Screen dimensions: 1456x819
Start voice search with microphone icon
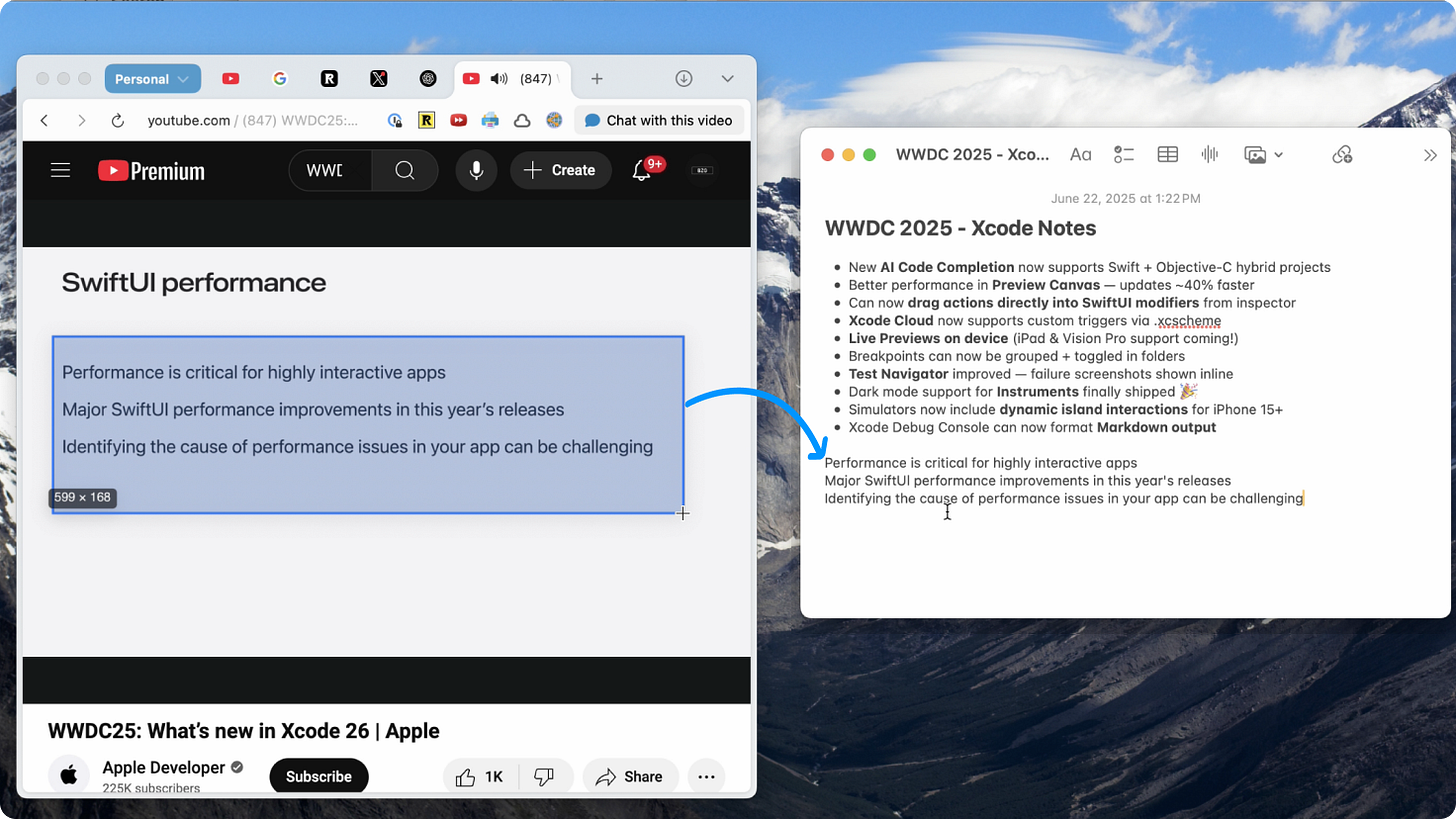pos(477,170)
